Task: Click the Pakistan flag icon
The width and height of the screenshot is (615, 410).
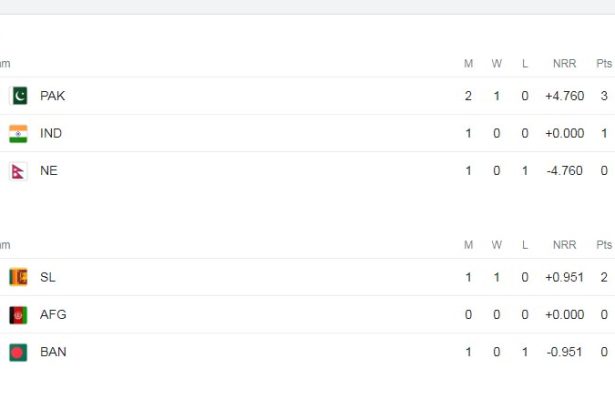Action: (18, 96)
